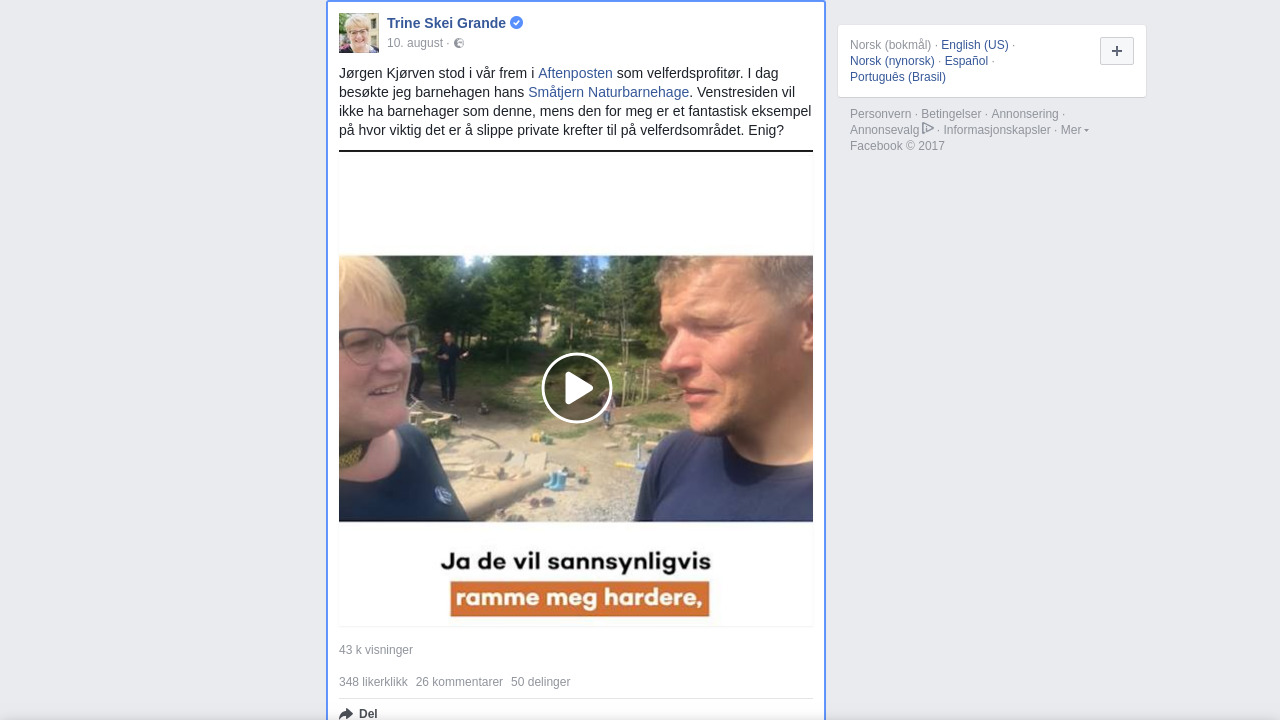The image size is (1280, 720).
Task: Play the video with the play button
Action: [577, 388]
